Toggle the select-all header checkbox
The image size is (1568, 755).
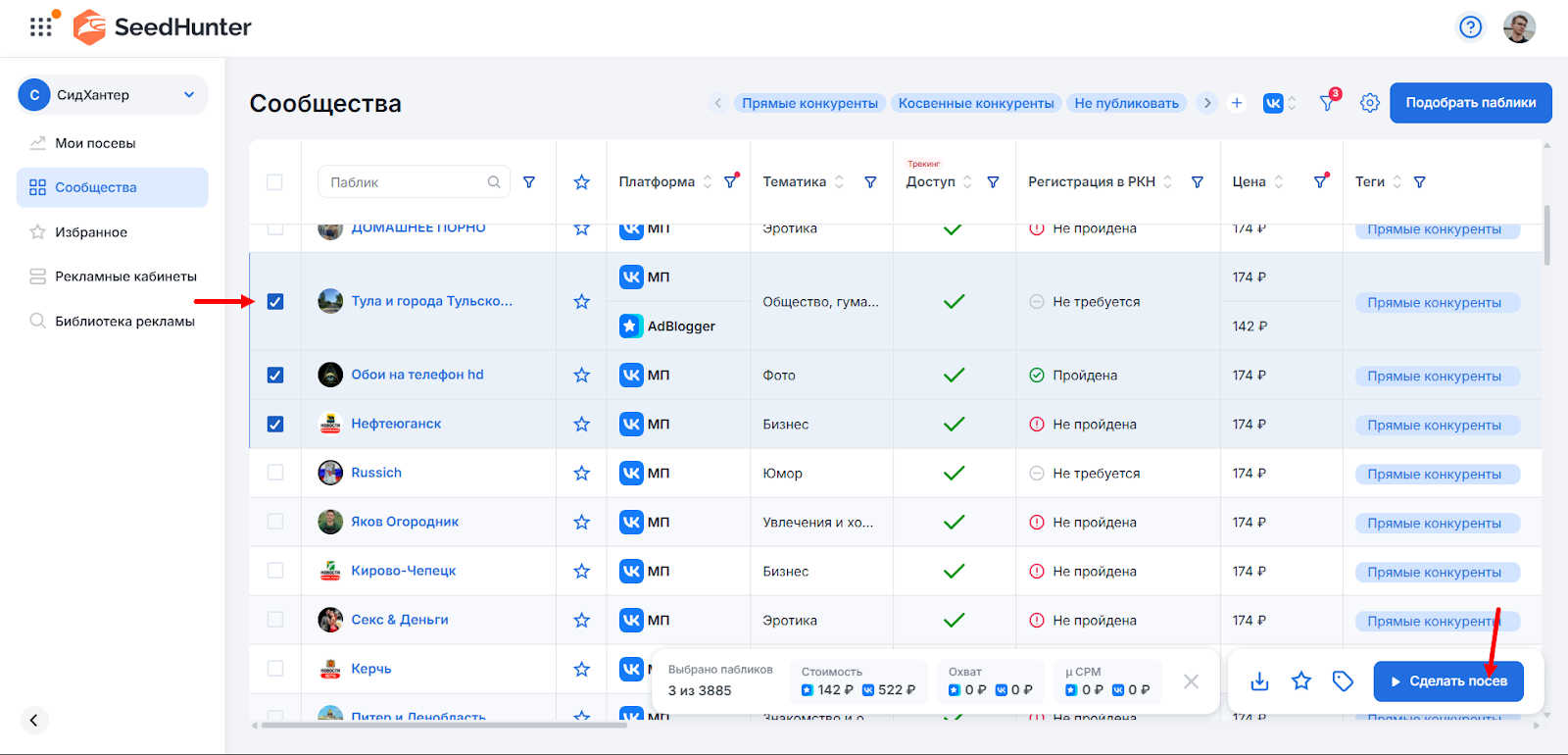[x=274, y=182]
